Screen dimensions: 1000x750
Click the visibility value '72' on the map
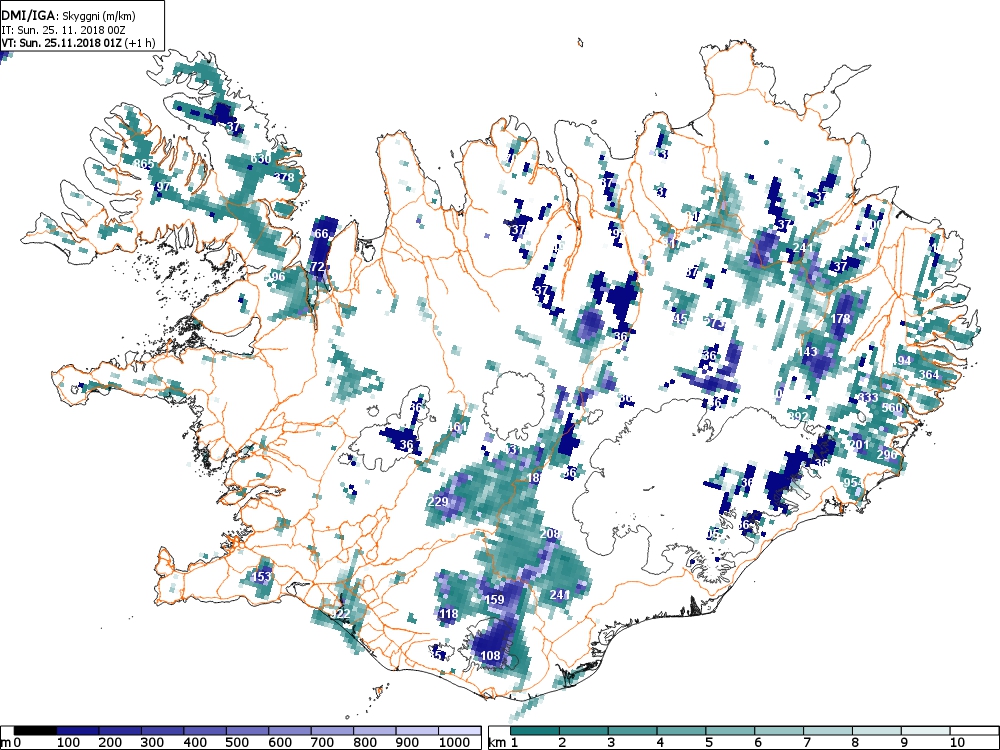coord(318,267)
